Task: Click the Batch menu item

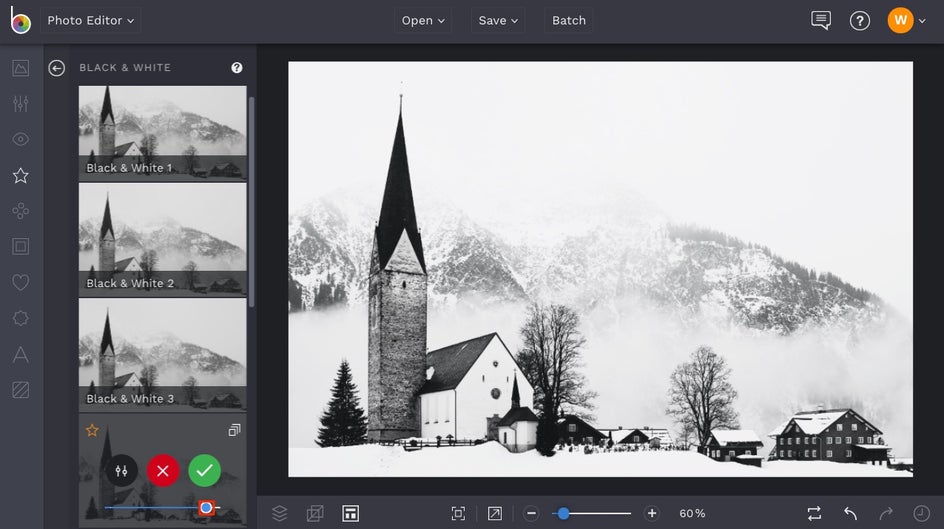Action: (569, 20)
